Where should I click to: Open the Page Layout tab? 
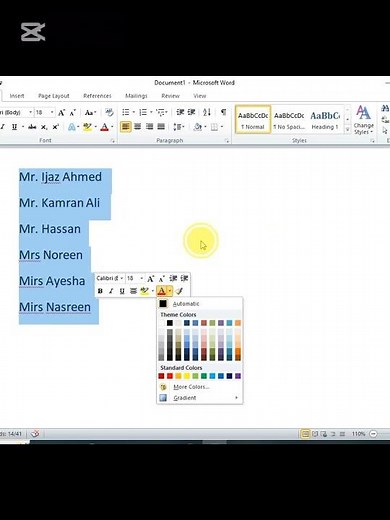click(54, 96)
